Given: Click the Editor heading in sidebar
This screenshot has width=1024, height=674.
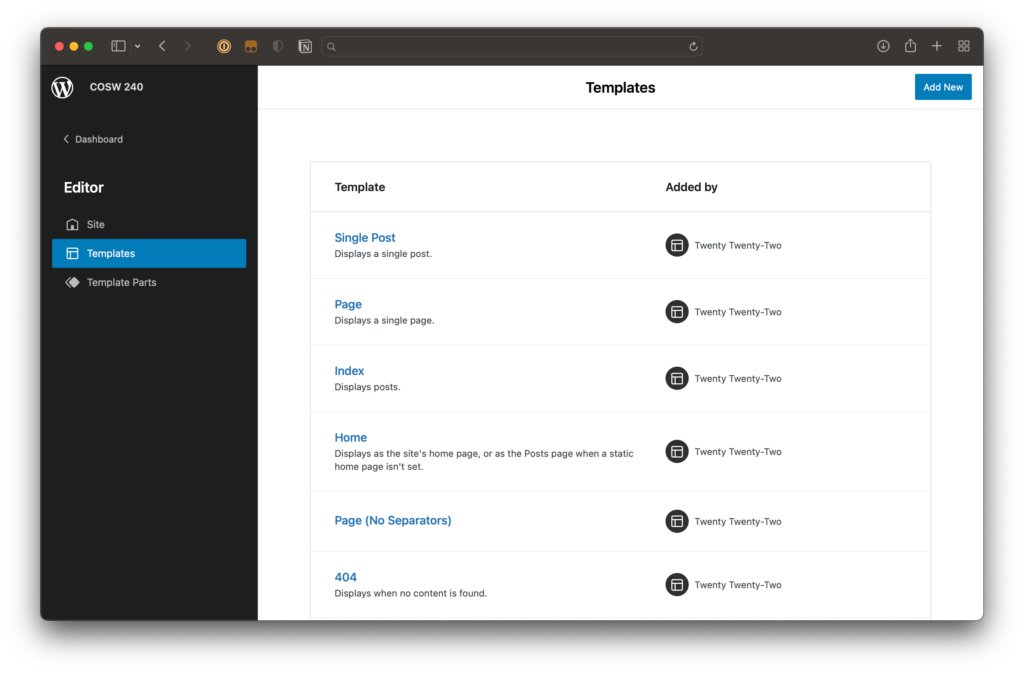Looking at the screenshot, I should [x=84, y=187].
